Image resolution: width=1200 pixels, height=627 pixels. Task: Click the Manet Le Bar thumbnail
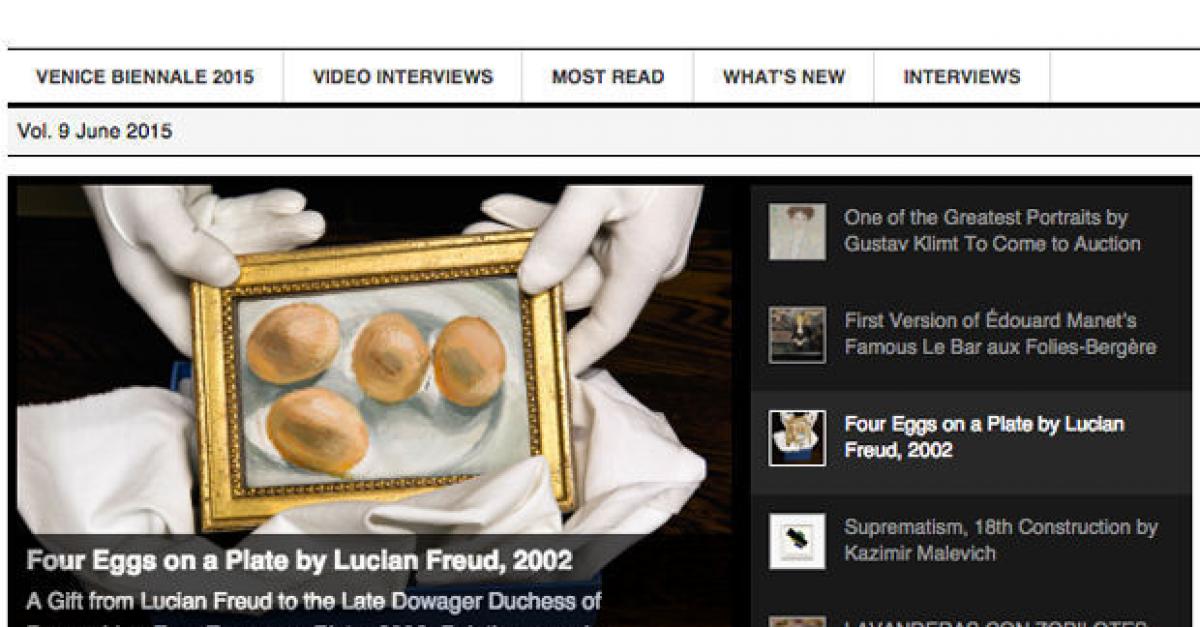[x=797, y=334]
